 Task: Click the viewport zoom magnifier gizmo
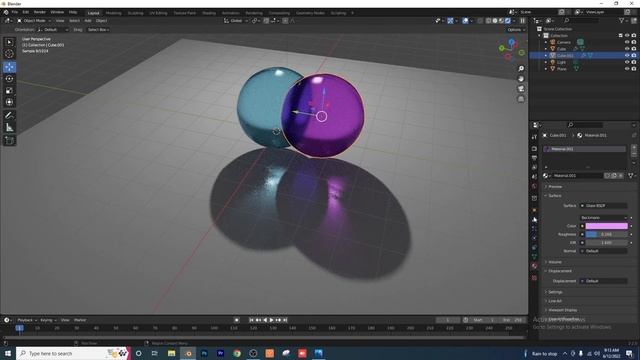click(521, 69)
